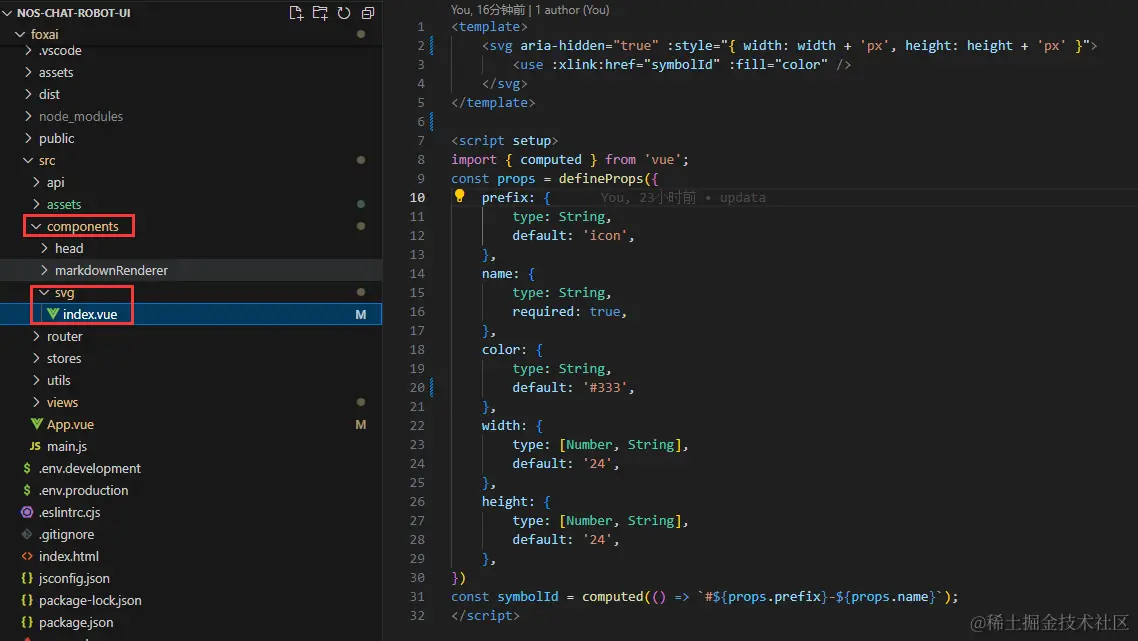Click the inline blame annotation on line 10
Viewport: 1138px width, 641px height.
(x=683, y=197)
